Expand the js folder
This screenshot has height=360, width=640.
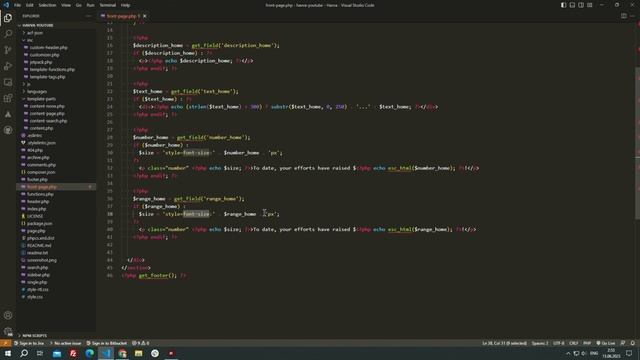pyautogui.click(x=28, y=84)
